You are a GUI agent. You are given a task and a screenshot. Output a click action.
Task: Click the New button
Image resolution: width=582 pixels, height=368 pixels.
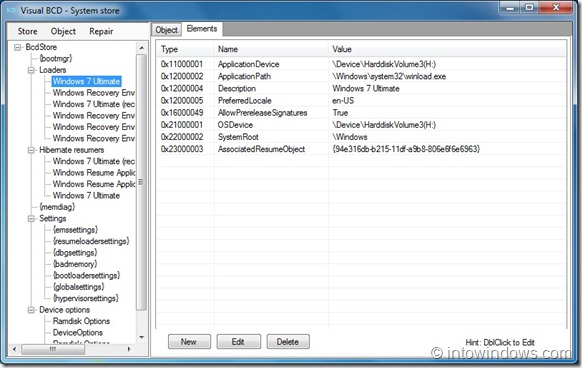click(x=189, y=342)
